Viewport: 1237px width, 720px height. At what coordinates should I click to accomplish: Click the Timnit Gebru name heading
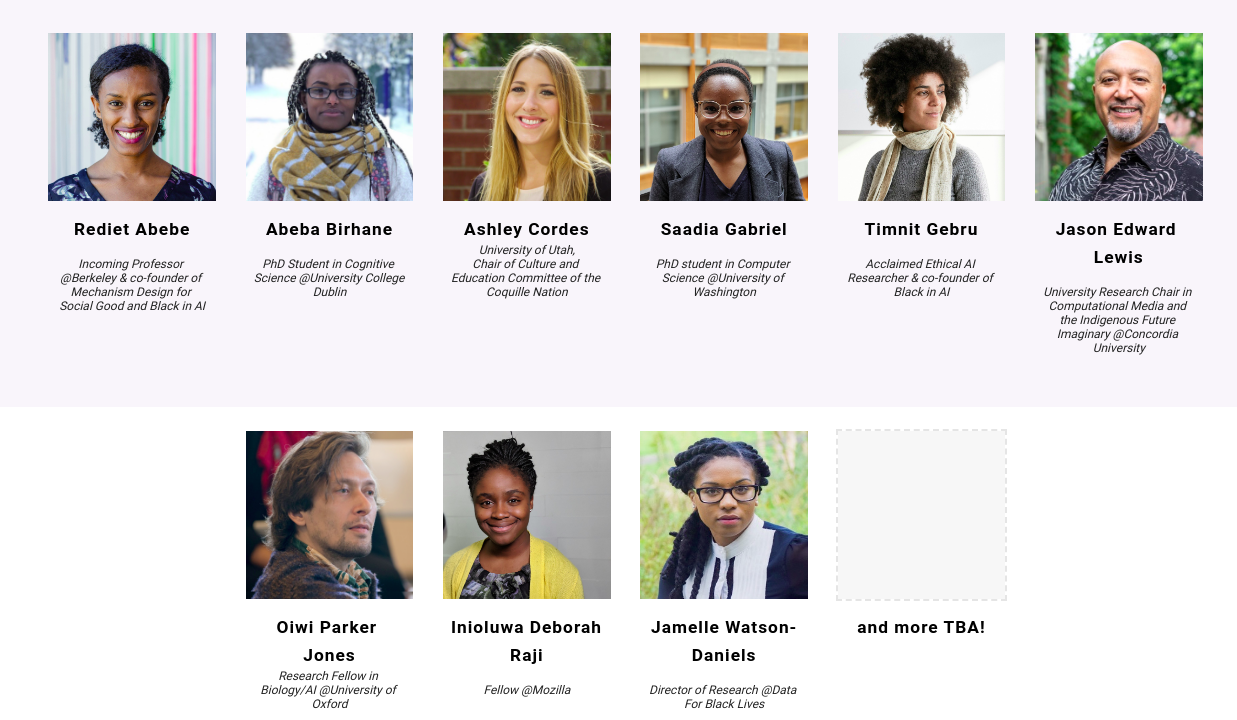tap(921, 229)
